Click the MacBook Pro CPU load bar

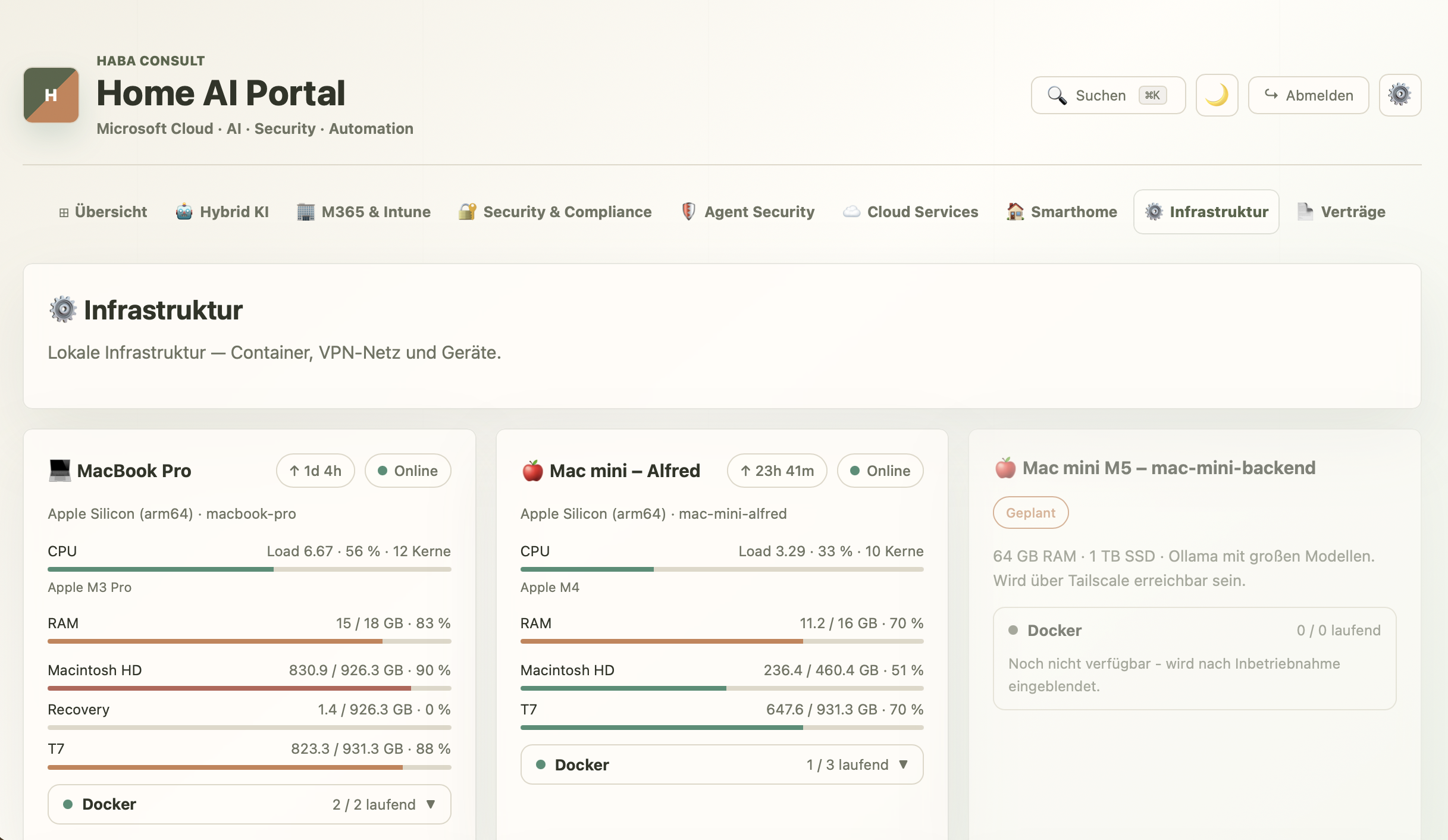point(249,569)
